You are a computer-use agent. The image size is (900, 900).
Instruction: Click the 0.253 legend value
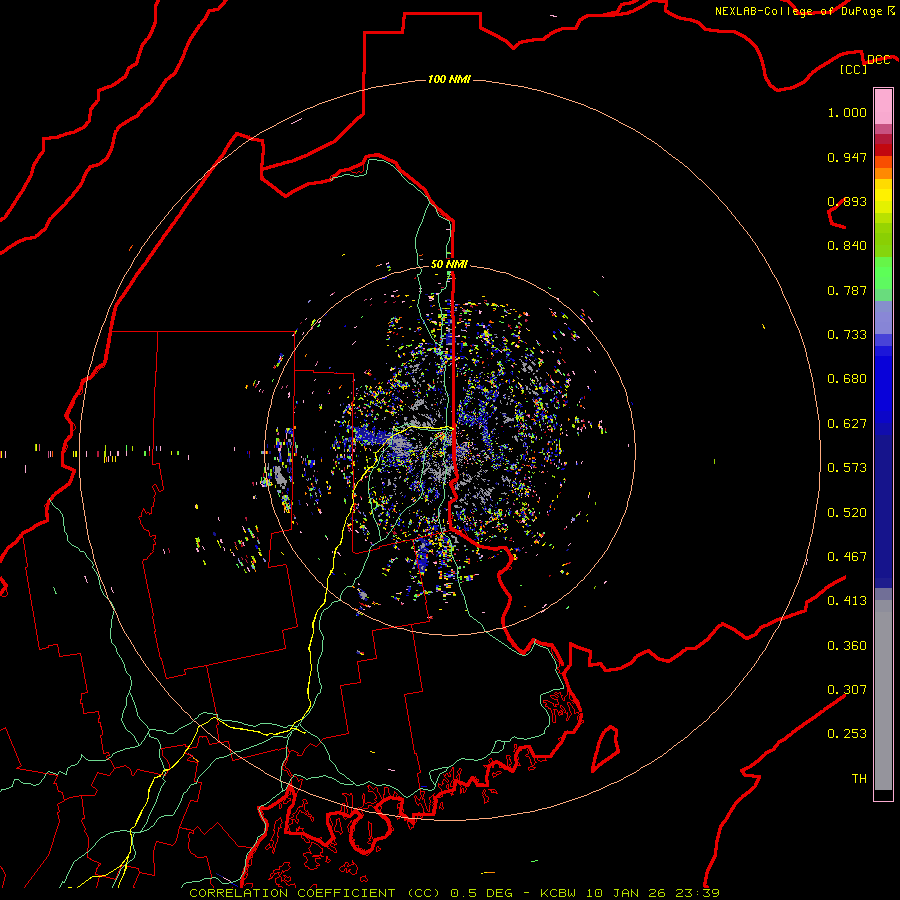(847, 734)
